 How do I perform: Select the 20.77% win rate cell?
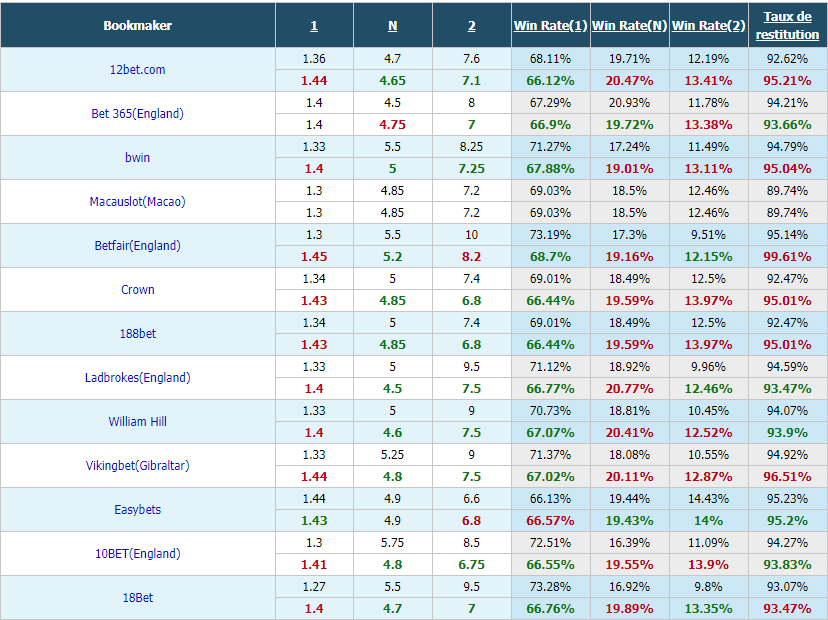[629, 389]
